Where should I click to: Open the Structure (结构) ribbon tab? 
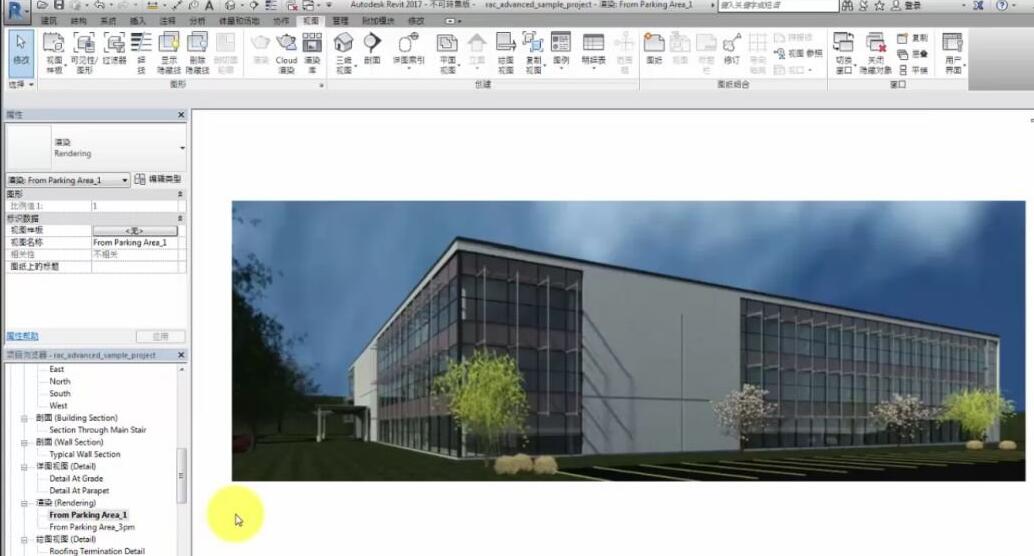point(78,21)
